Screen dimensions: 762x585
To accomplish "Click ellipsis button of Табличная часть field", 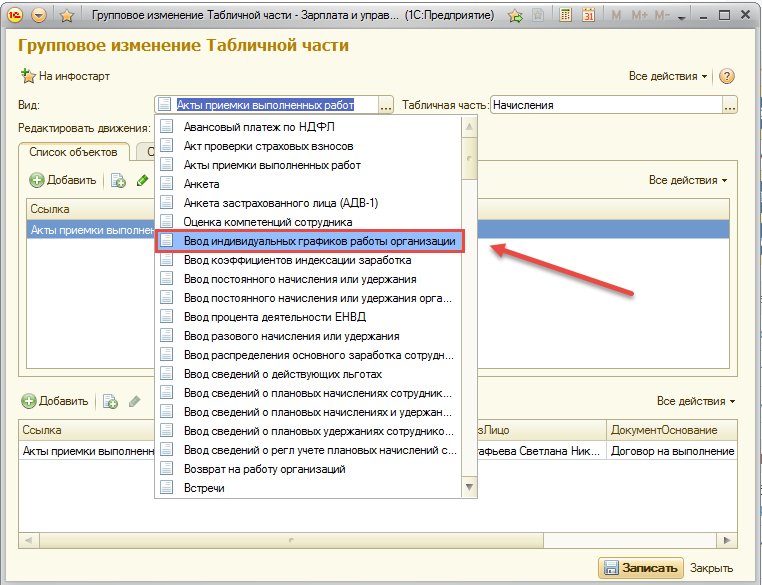I will (x=730, y=105).
